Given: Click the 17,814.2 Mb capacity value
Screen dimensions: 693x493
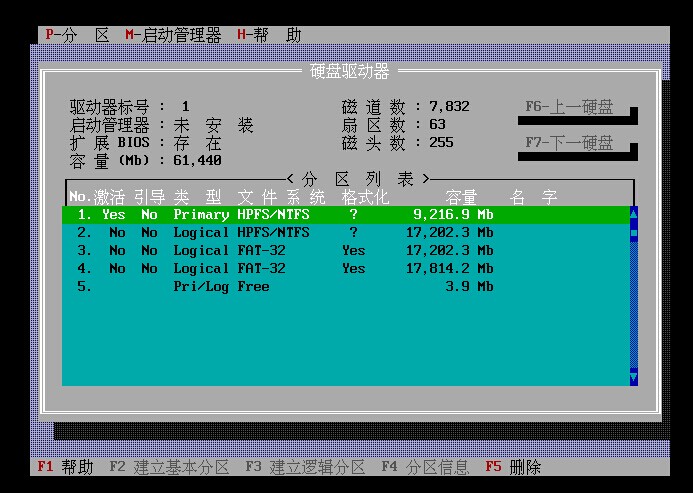Looking at the screenshot, I should click(449, 268).
